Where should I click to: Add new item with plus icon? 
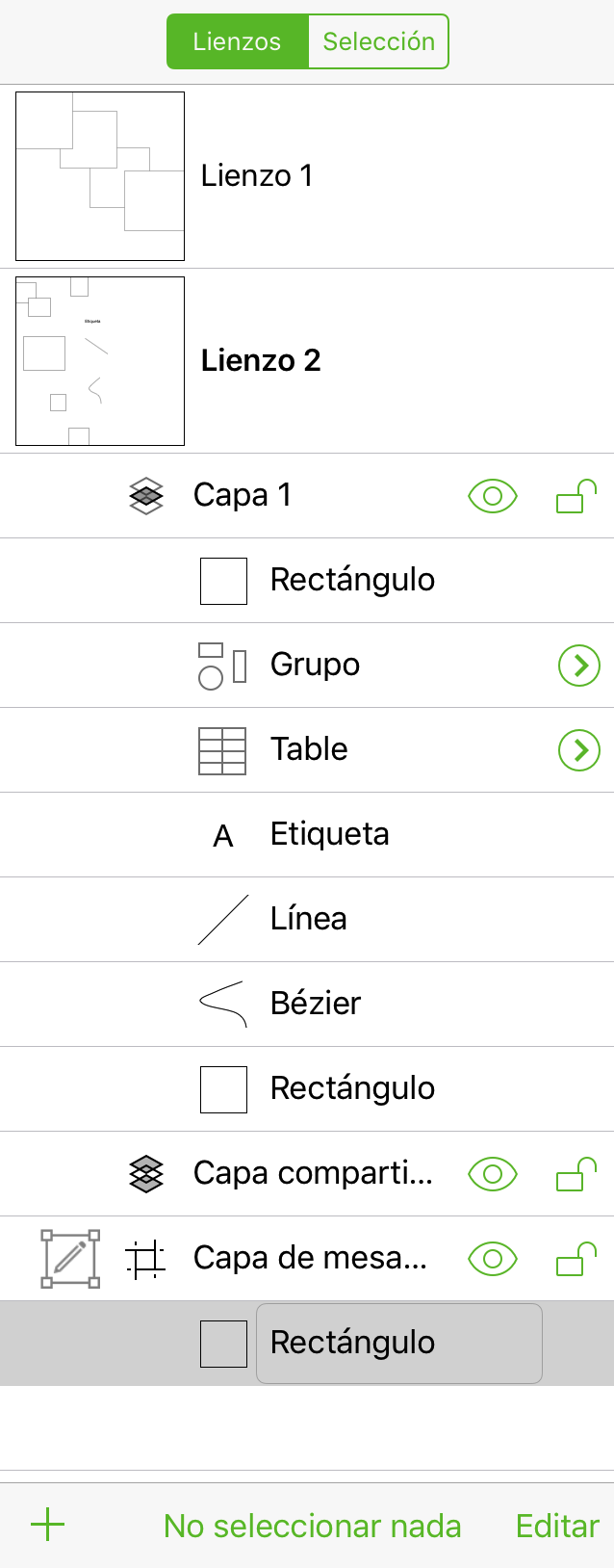coord(48,1525)
